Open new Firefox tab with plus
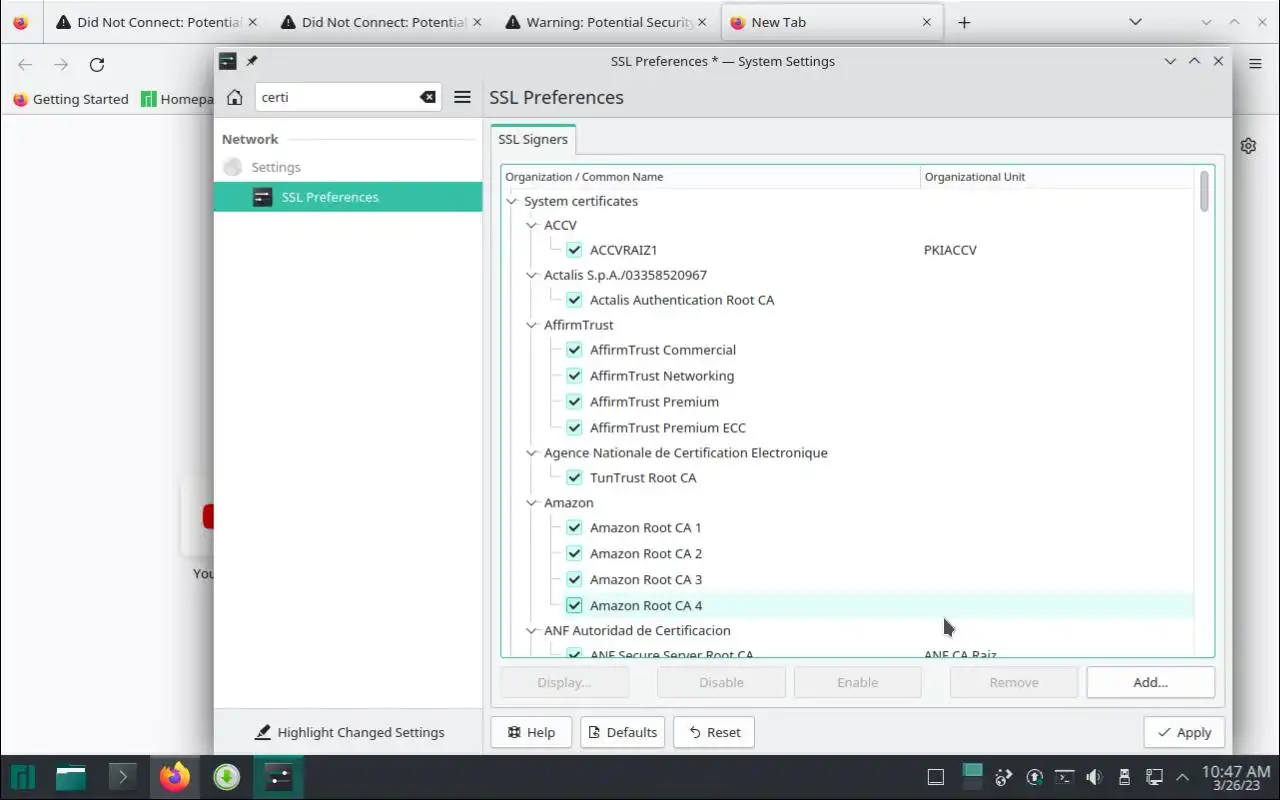 pyautogui.click(x=964, y=22)
